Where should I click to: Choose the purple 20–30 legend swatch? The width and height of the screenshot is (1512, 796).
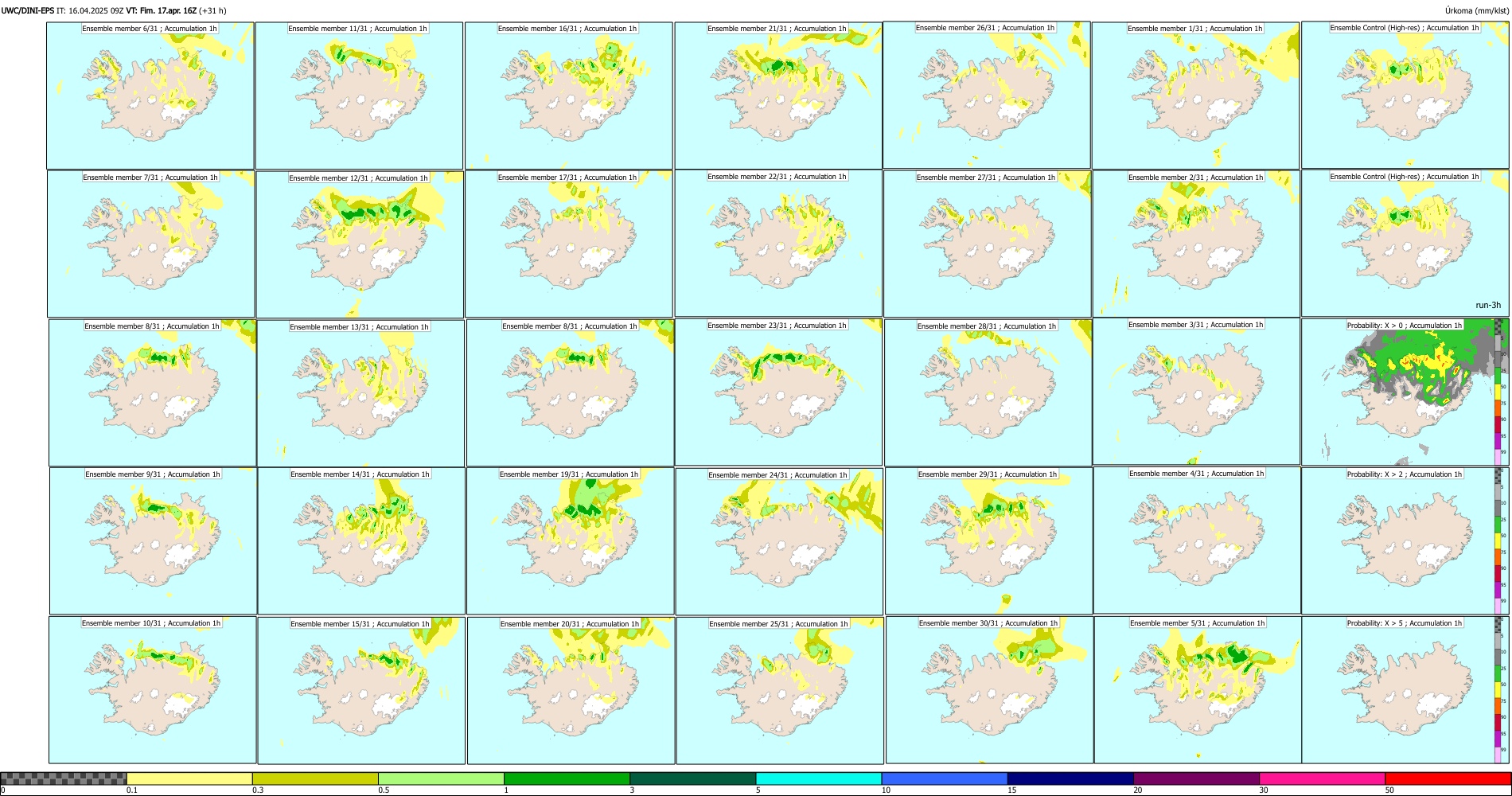(x=1196, y=778)
